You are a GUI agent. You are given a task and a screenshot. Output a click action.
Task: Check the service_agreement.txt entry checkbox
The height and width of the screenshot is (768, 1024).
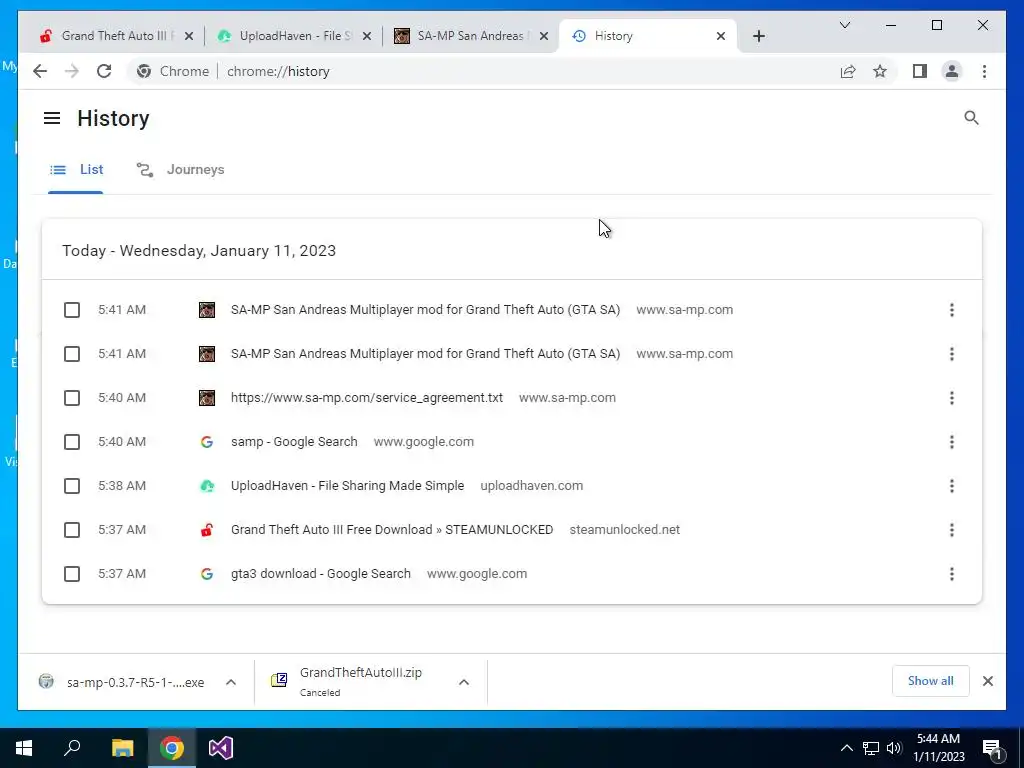coord(72,398)
